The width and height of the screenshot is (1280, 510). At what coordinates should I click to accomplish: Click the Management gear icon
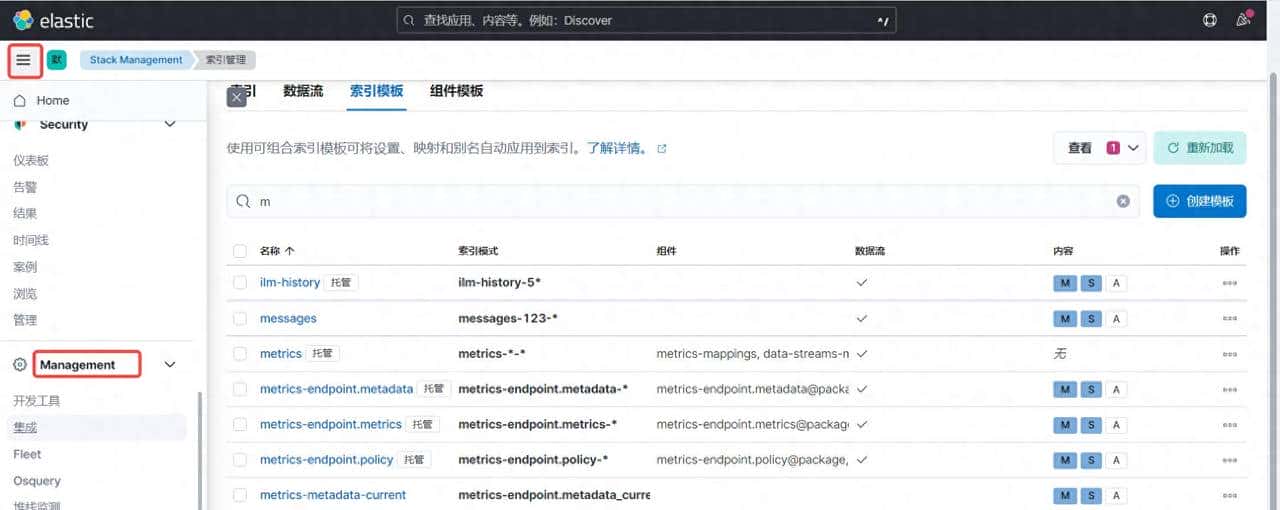click(20, 365)
